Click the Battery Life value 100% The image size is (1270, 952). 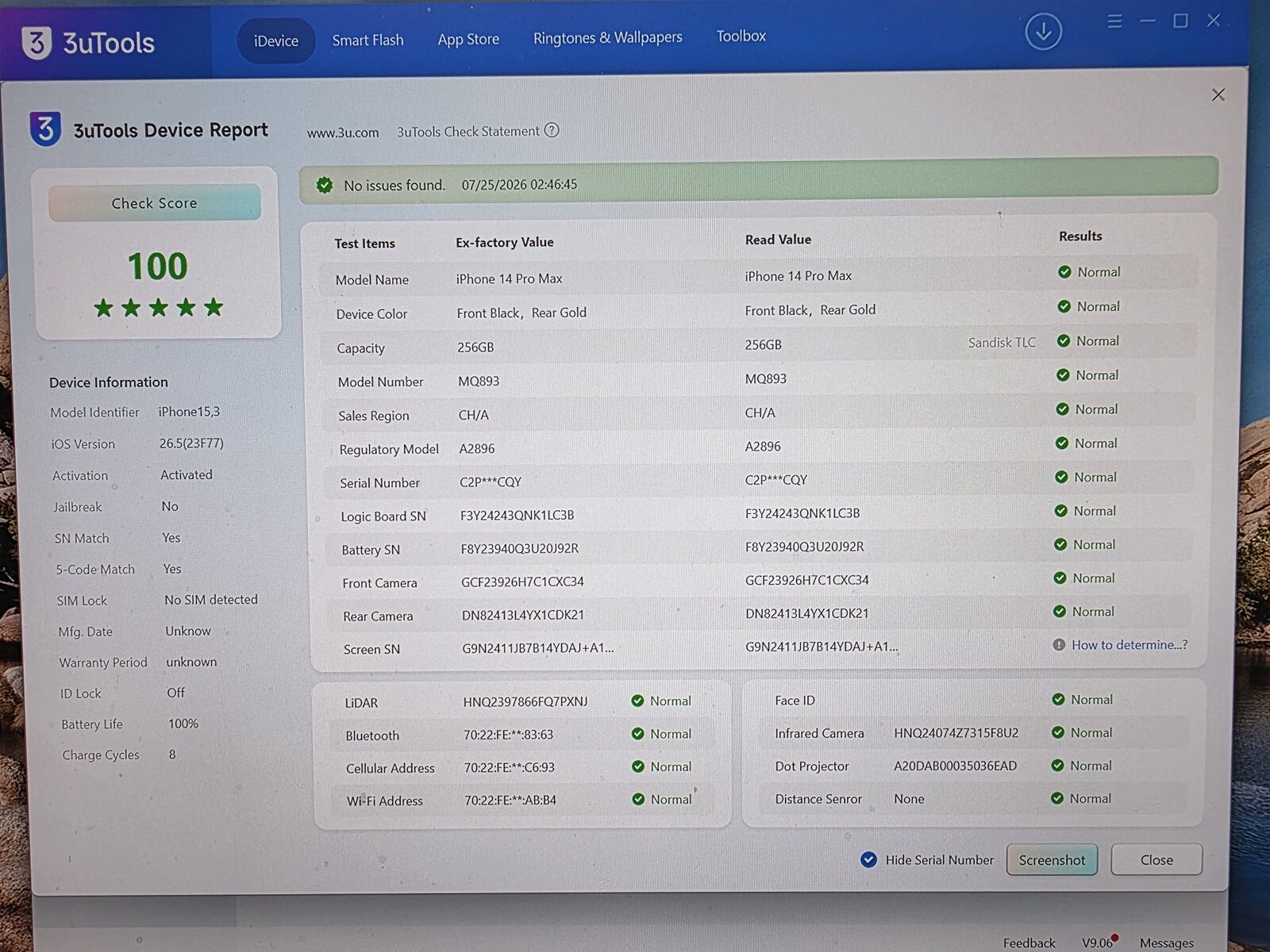click(183, 724)
